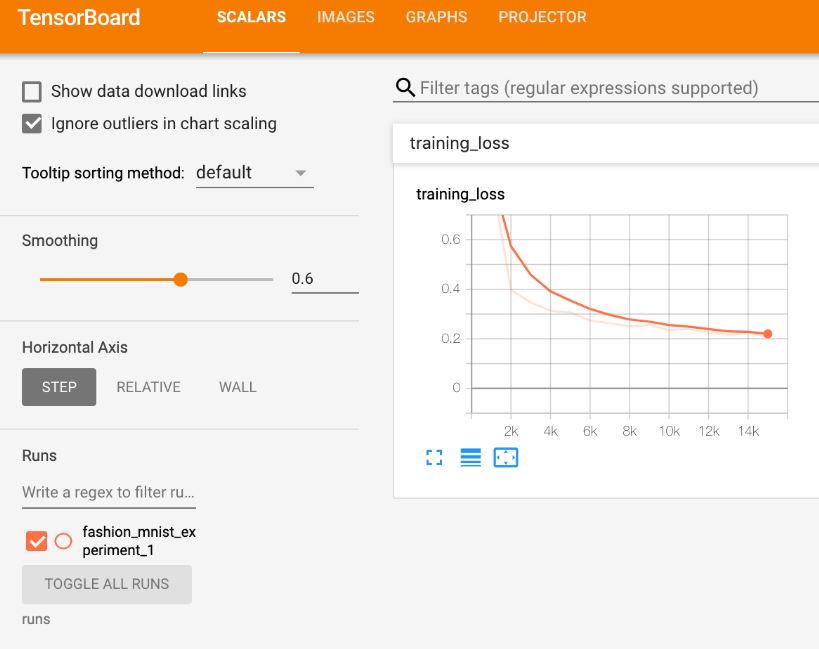The width and height of the screenshot is (819, 649).
Task: Select WALL horizontal axis mode
Action: [x=238, y=387]
